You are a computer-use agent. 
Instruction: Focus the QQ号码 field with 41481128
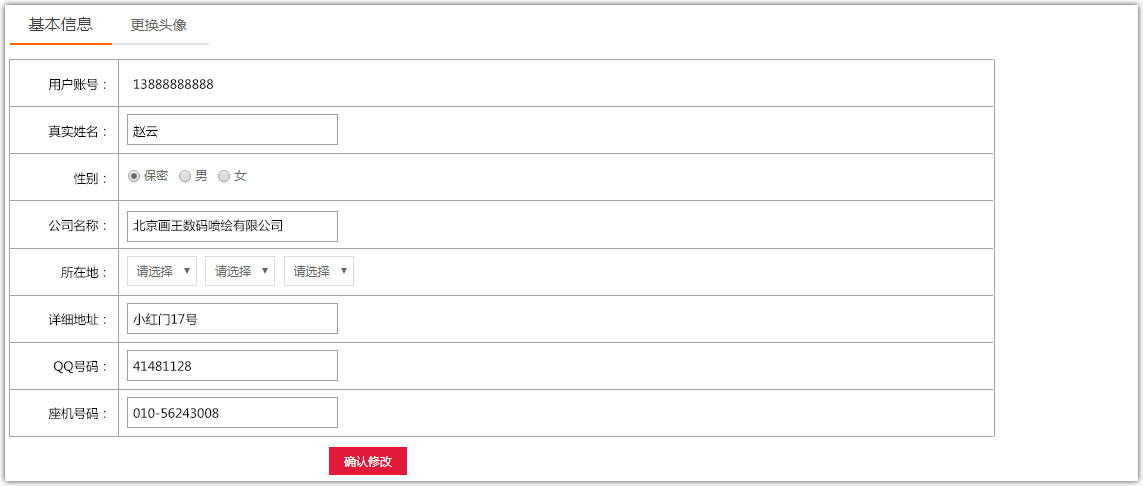(232, 366)
